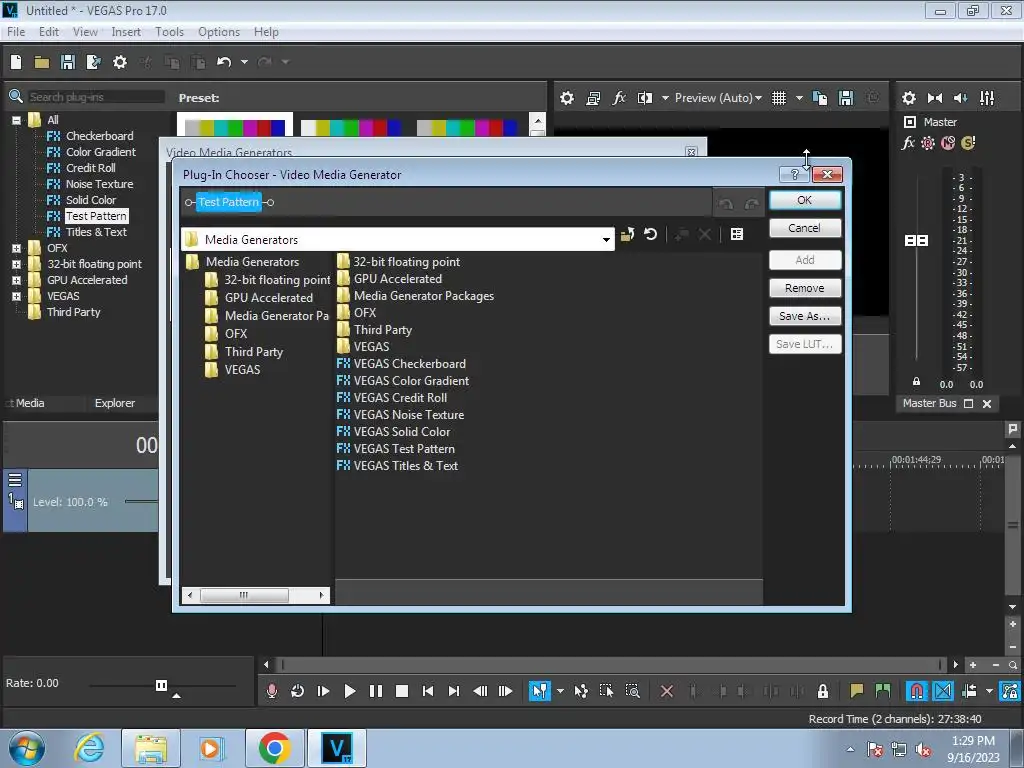The width and height of the screenshot is (1024, 768).
Task: Open the Insert menu
Action: [126, 31]
